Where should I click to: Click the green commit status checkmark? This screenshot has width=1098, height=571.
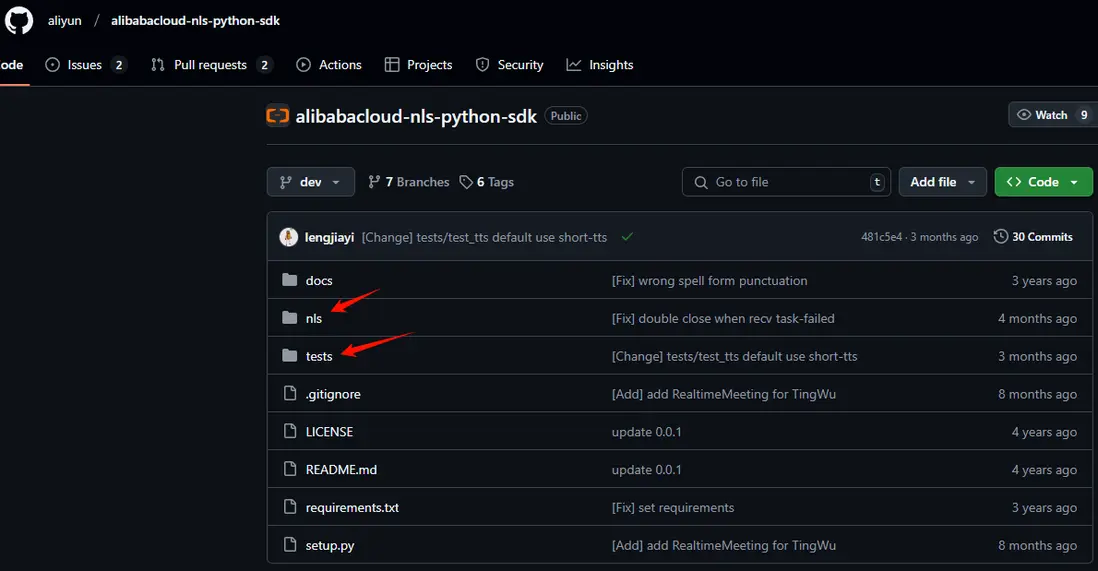(627, 237)
